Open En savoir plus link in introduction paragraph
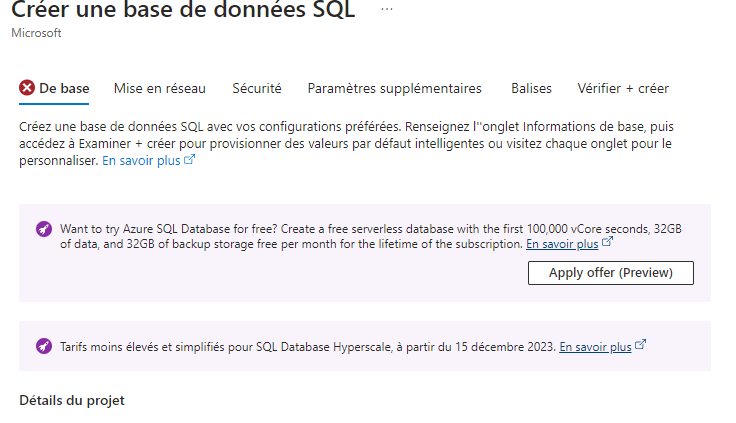 pos(141,161)
